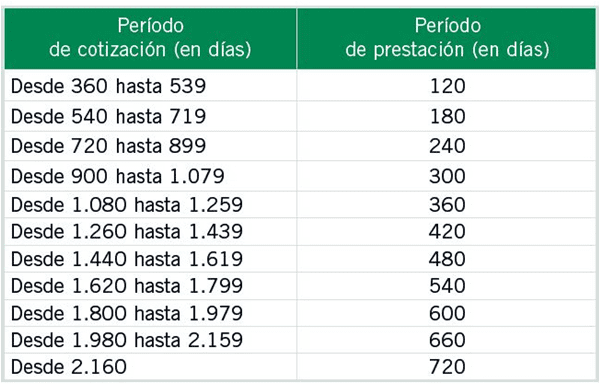599x384 pixels.
Task: Click the 120 days benefit value
Action: [447, 86]
